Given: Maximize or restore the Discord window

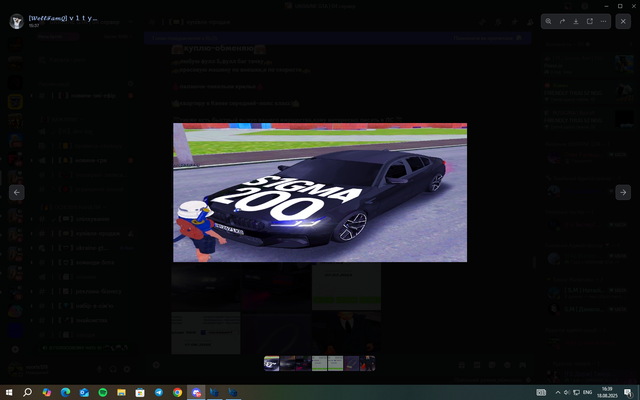Looking at the screenshot, I should pos(620,6).
